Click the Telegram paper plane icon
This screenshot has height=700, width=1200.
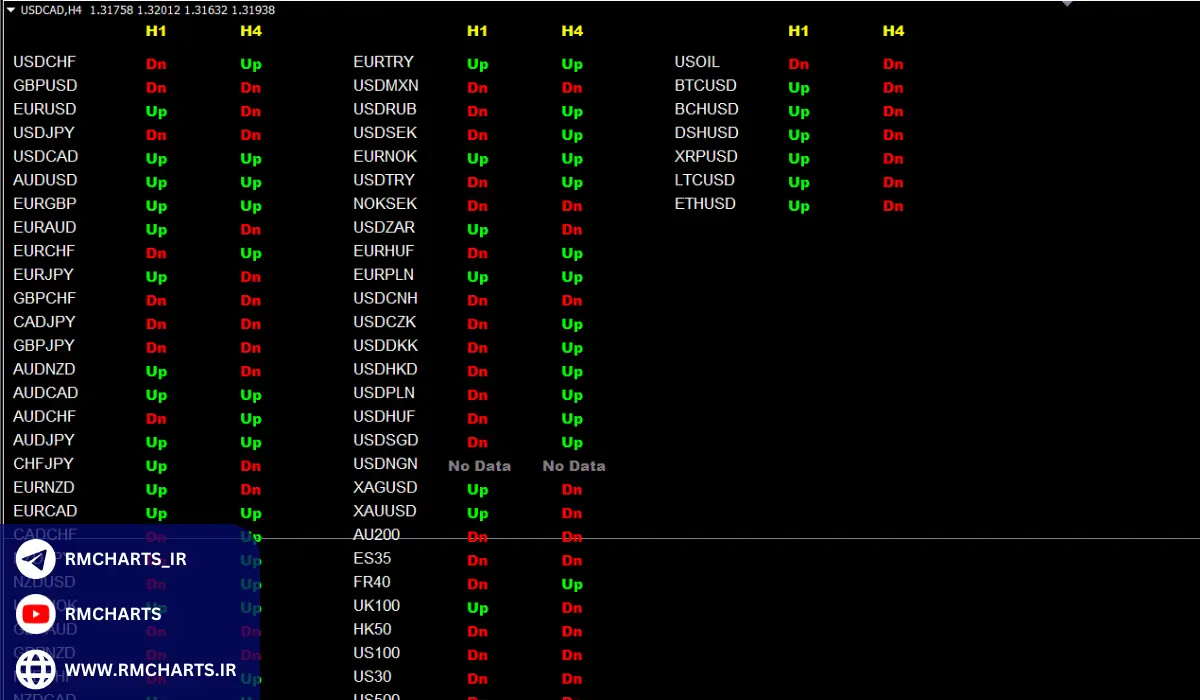coord(35,558)
